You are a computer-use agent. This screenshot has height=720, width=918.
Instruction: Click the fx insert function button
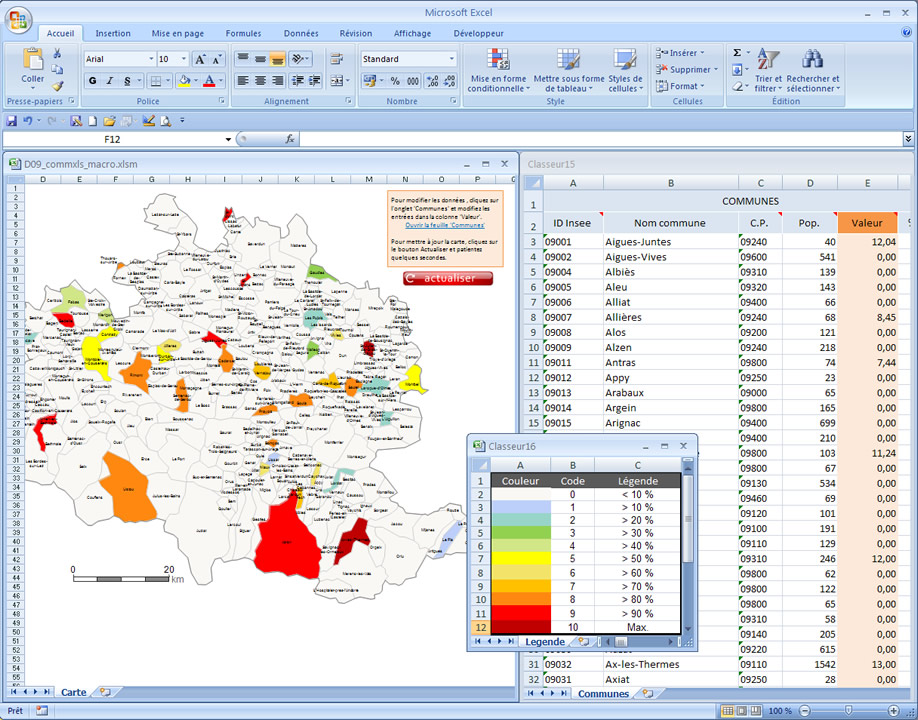point(289,139)
